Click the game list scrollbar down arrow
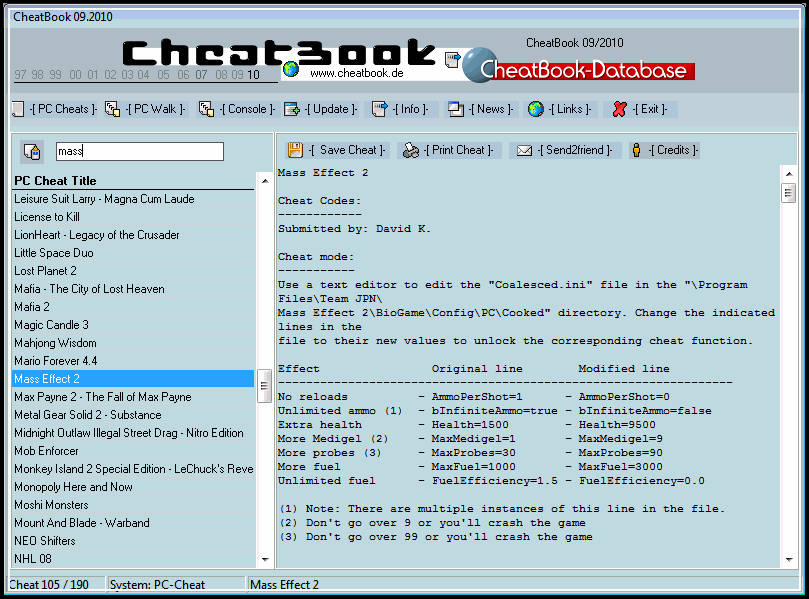This screenshot has width=809, height=599. click(265, 559)
